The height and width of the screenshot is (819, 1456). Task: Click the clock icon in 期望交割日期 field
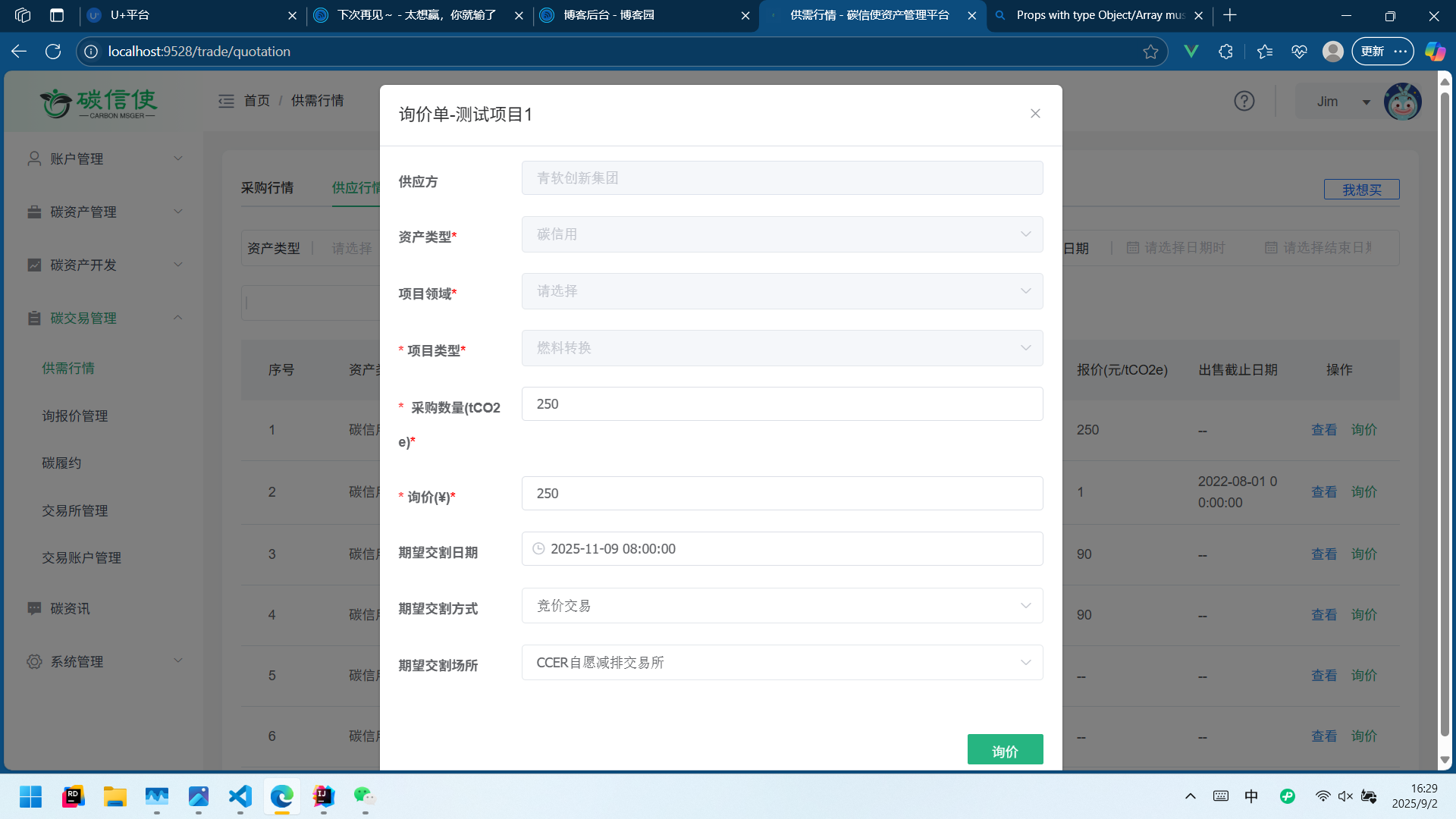pyautogui.click(x=538, y=548)
